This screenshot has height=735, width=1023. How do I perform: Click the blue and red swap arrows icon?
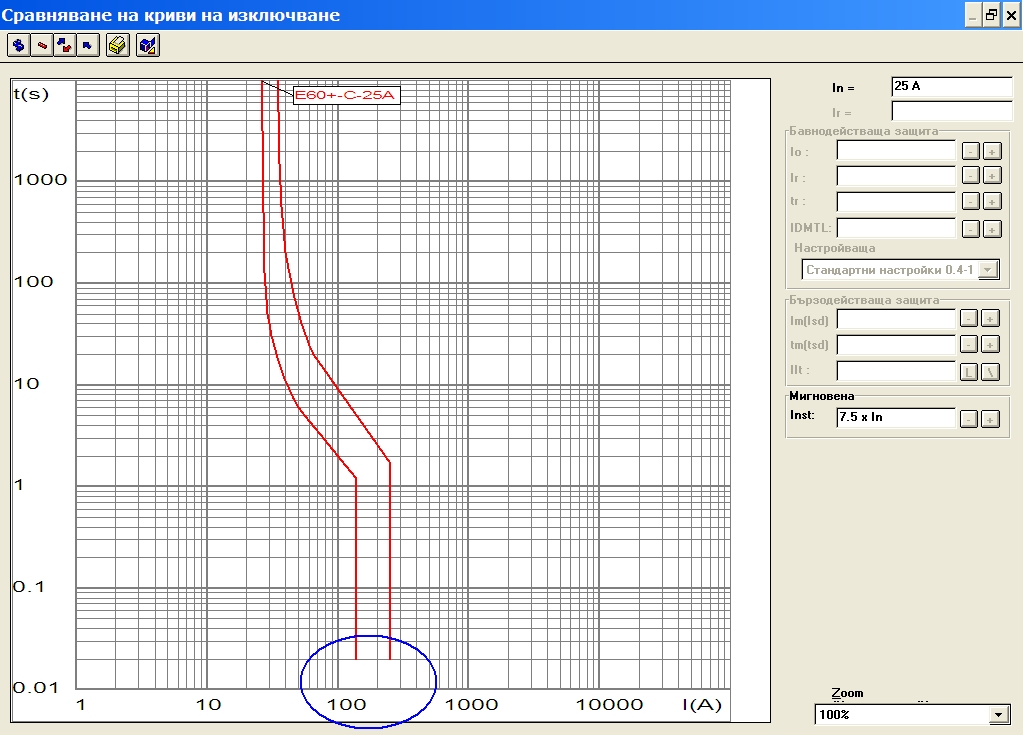pyautogui.click(x=64, y=45)
